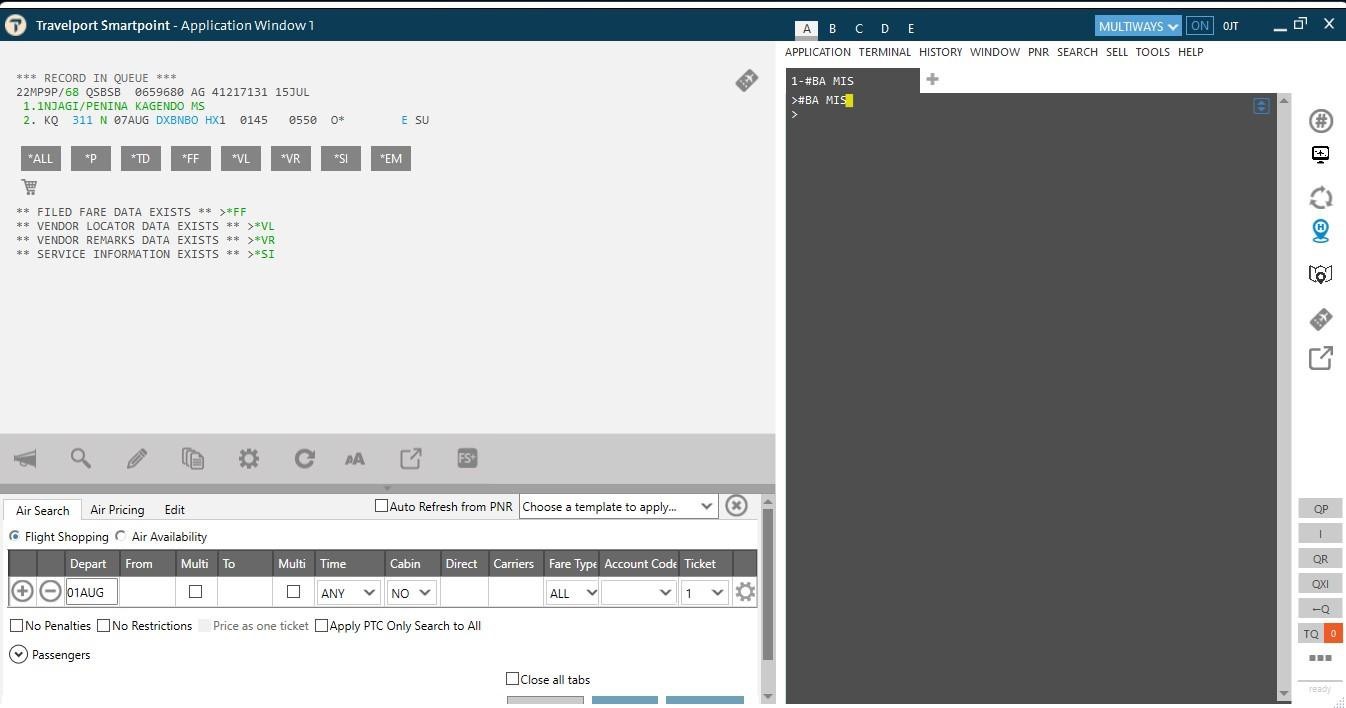Click the From airport input field
This screenshot has height=708, width=1346.
tap(148, 592)
